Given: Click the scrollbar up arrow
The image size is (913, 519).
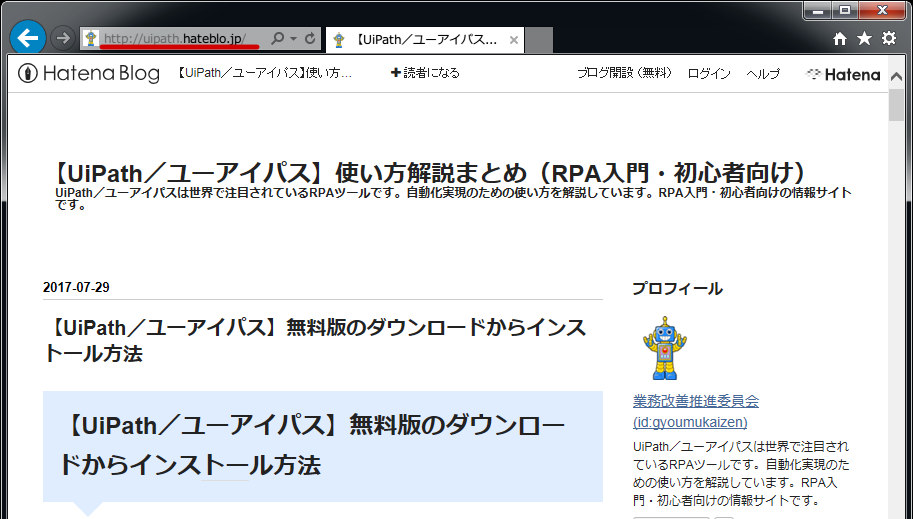Looking at the screenshot, I should pyautogui.click(x=896, y=76).
